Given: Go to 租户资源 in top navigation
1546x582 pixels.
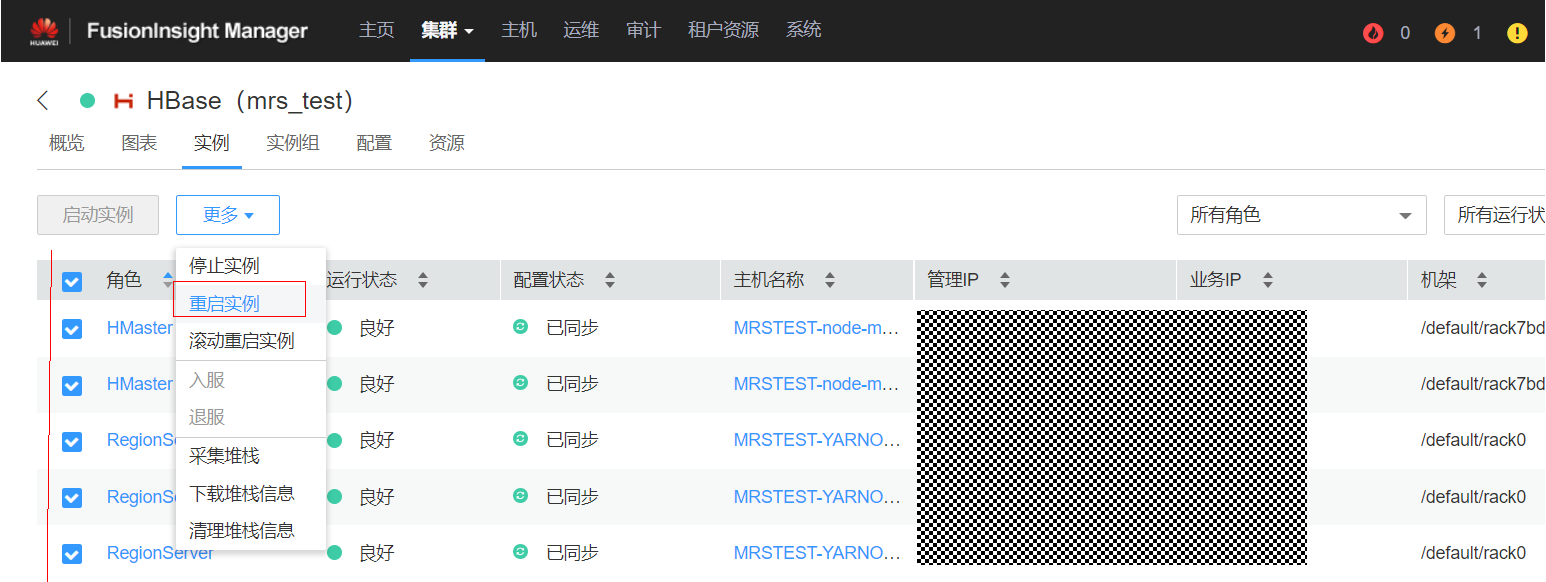Looking at the screenshot, I should (723, 30).
